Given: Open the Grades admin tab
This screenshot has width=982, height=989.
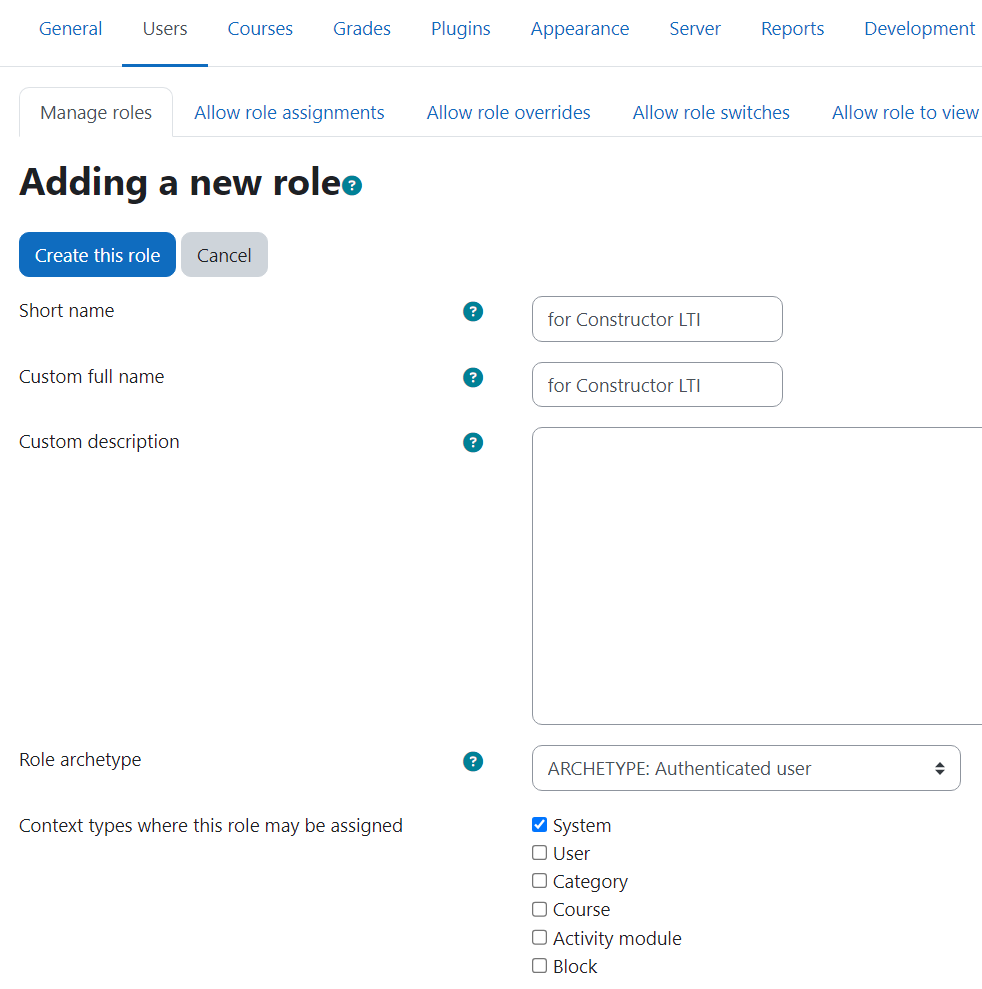Looking at the screenshot, I should (x=362, y=29).
